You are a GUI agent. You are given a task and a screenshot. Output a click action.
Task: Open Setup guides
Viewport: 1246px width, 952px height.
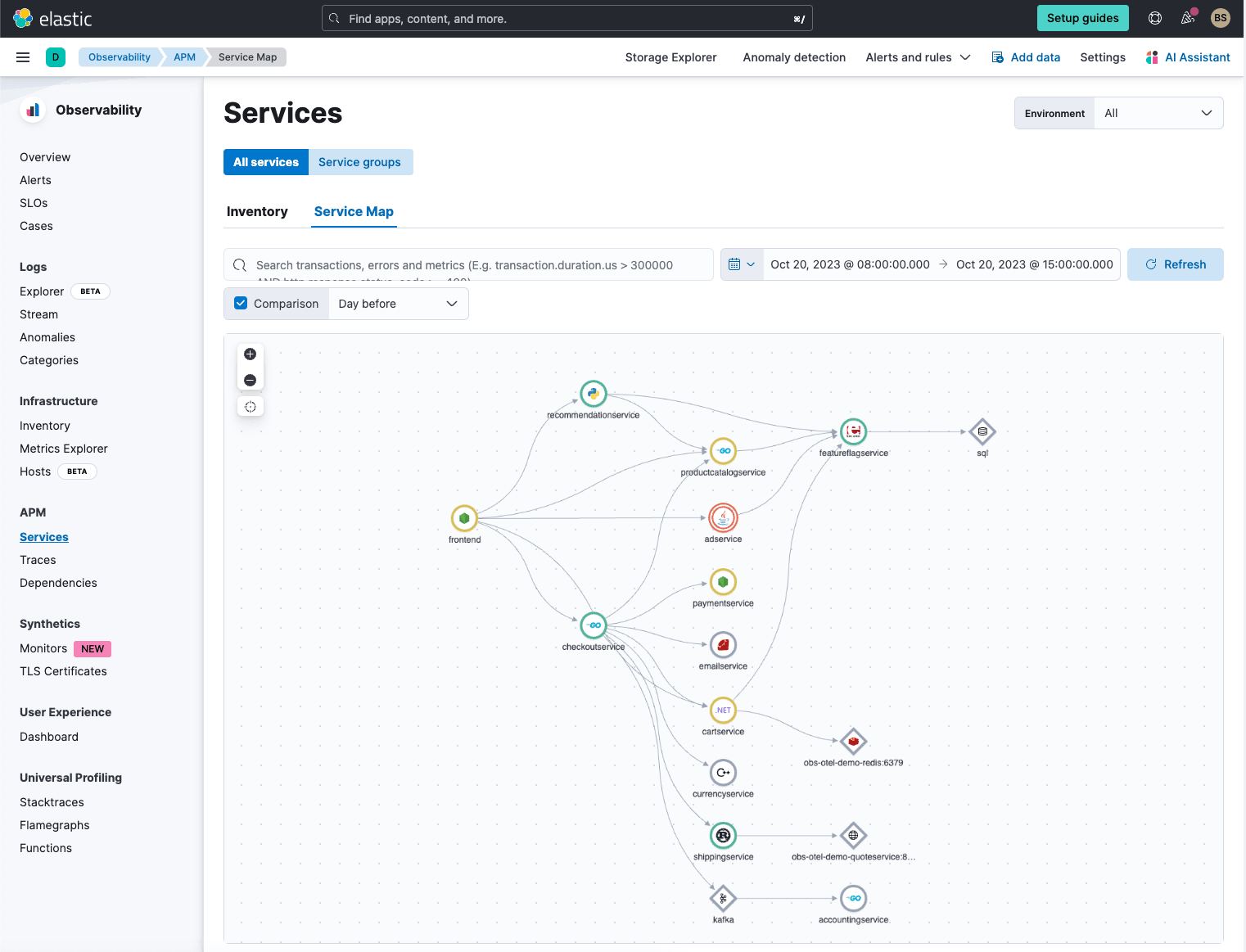point(1082,17)
